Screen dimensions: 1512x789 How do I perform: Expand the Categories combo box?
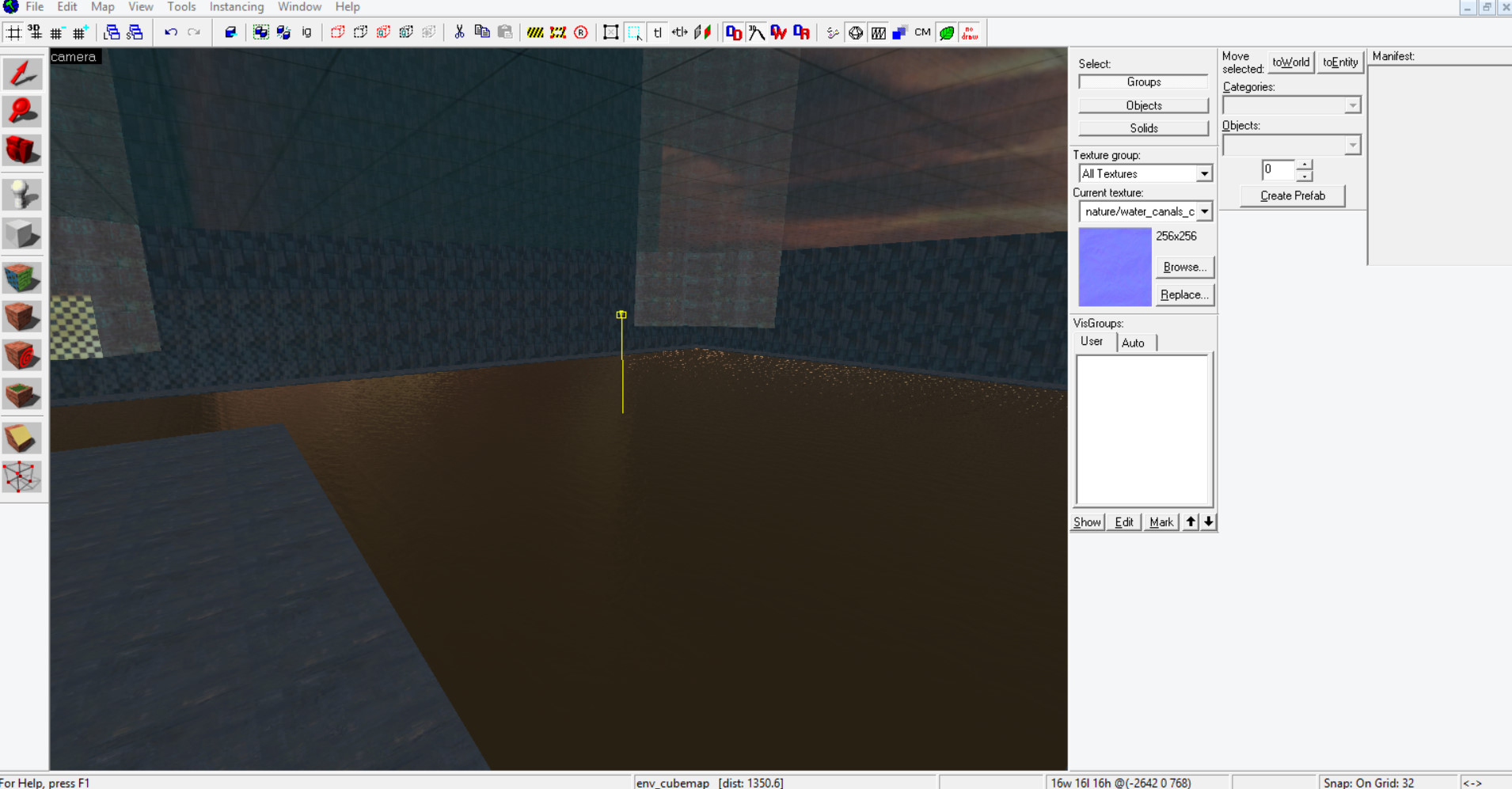point(1352,105)
